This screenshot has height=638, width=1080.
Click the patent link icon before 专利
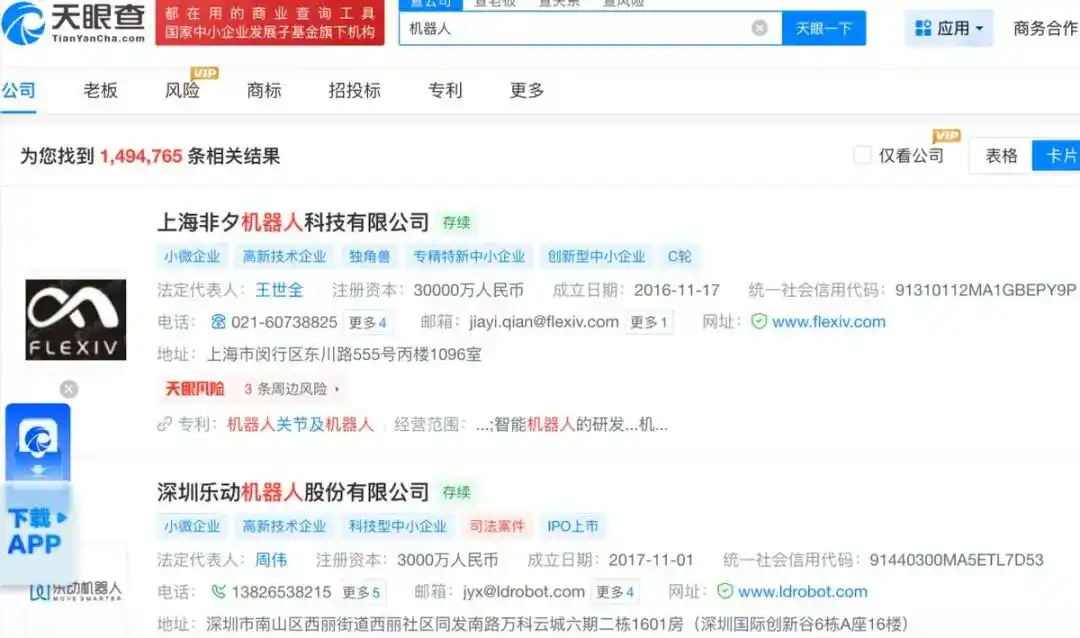click(x=165, y=424)
